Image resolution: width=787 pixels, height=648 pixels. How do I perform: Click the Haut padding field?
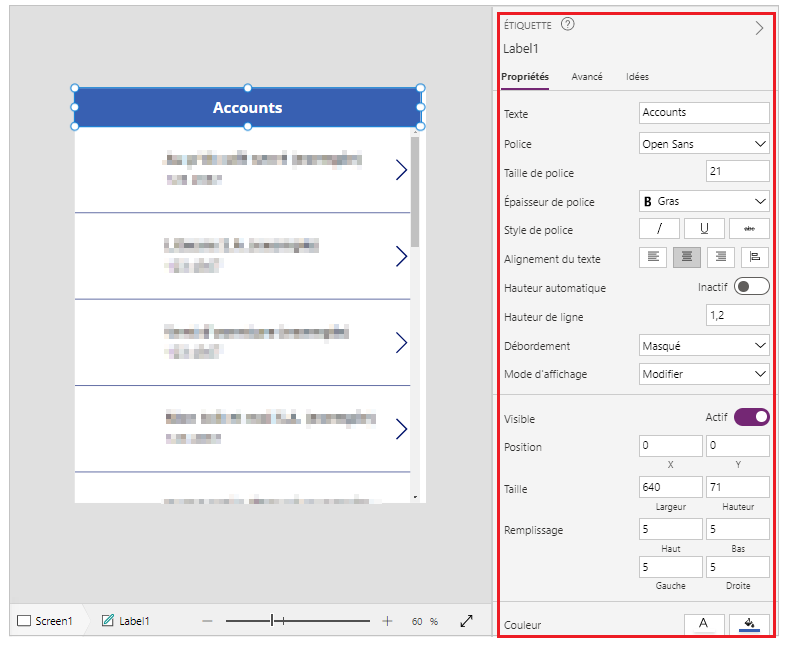(x=671, y=530)
